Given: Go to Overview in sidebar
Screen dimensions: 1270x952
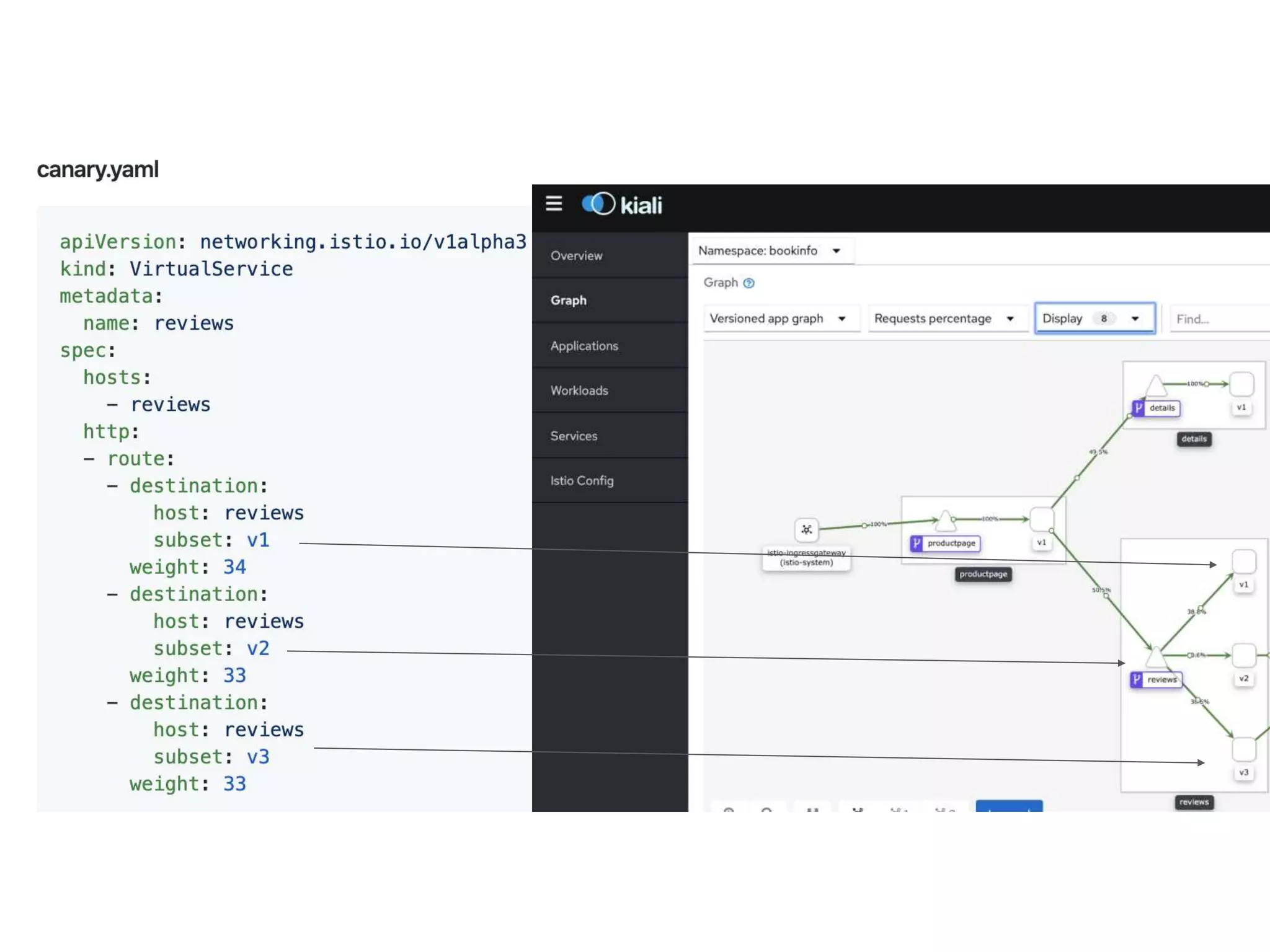Looking at the screenshot, I should click(576, 256).
